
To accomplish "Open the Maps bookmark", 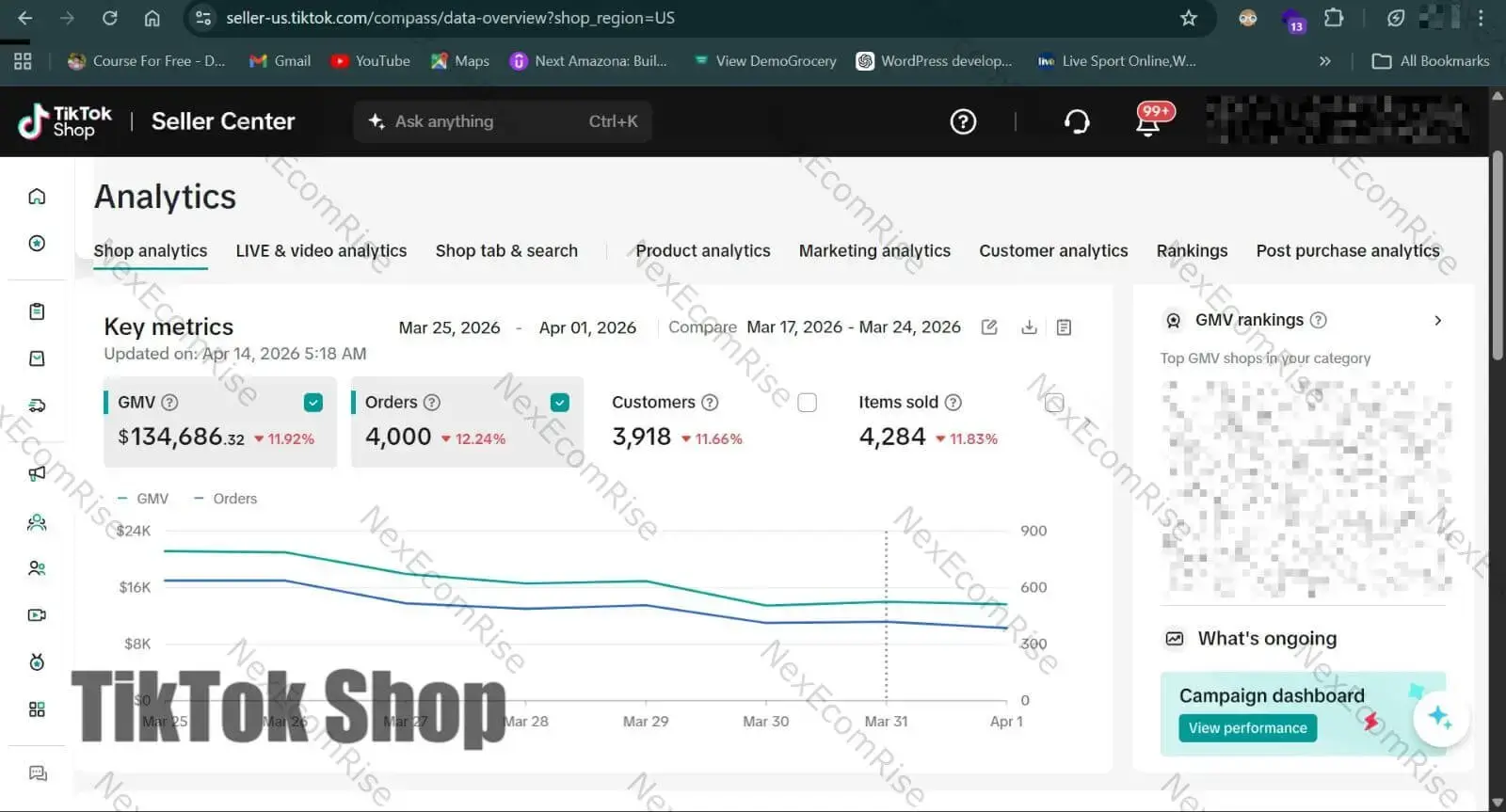I will point(460,61).
